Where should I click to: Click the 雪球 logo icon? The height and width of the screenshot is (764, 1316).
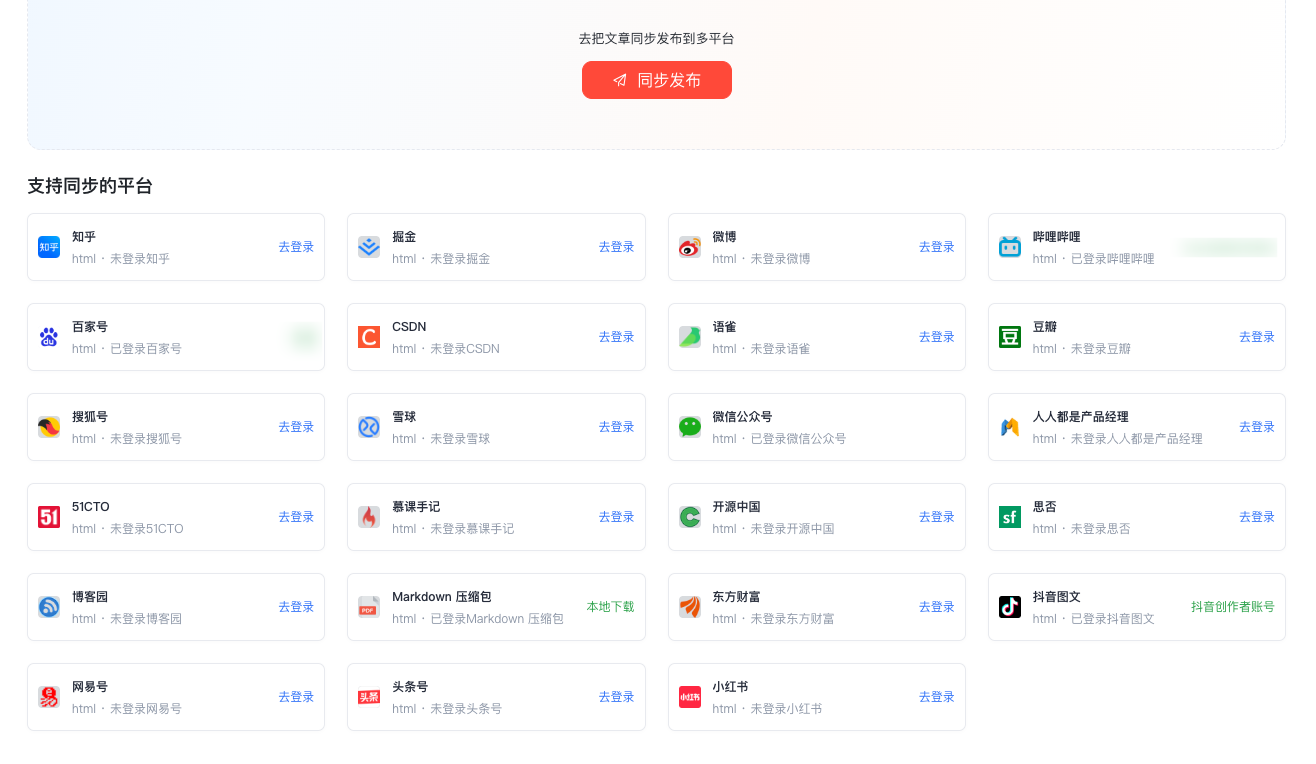coord(369,427)
